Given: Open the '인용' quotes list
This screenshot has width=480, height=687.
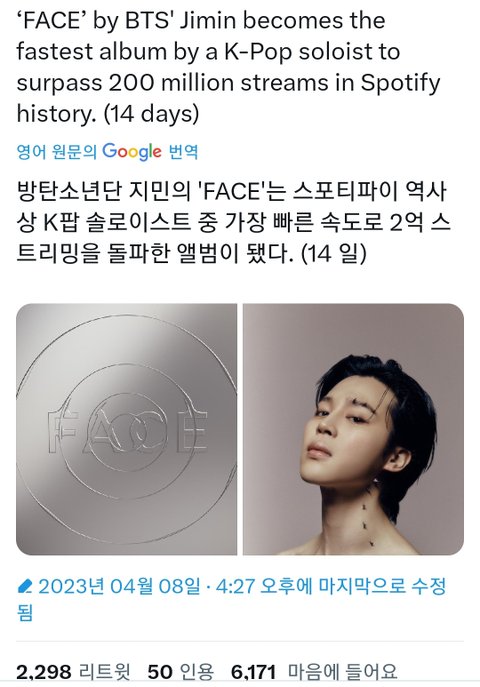Looking at the screenshot, I should [197, 673].
